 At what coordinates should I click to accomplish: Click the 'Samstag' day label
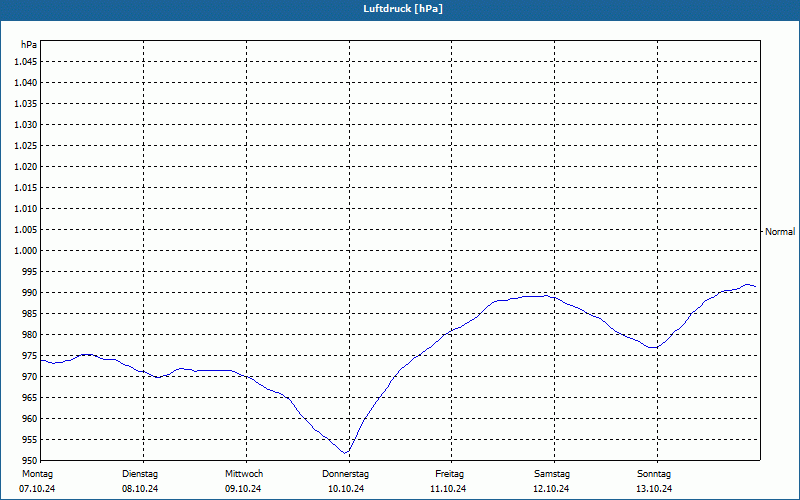pyautogui.click(x=552, y=474)
